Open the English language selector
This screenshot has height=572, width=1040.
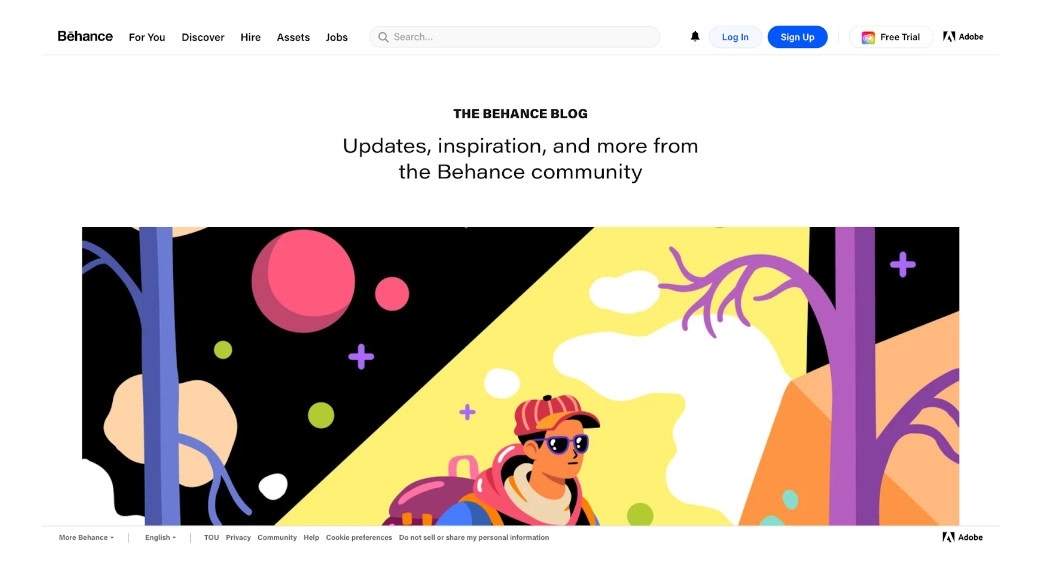click(x=161, y=537)
